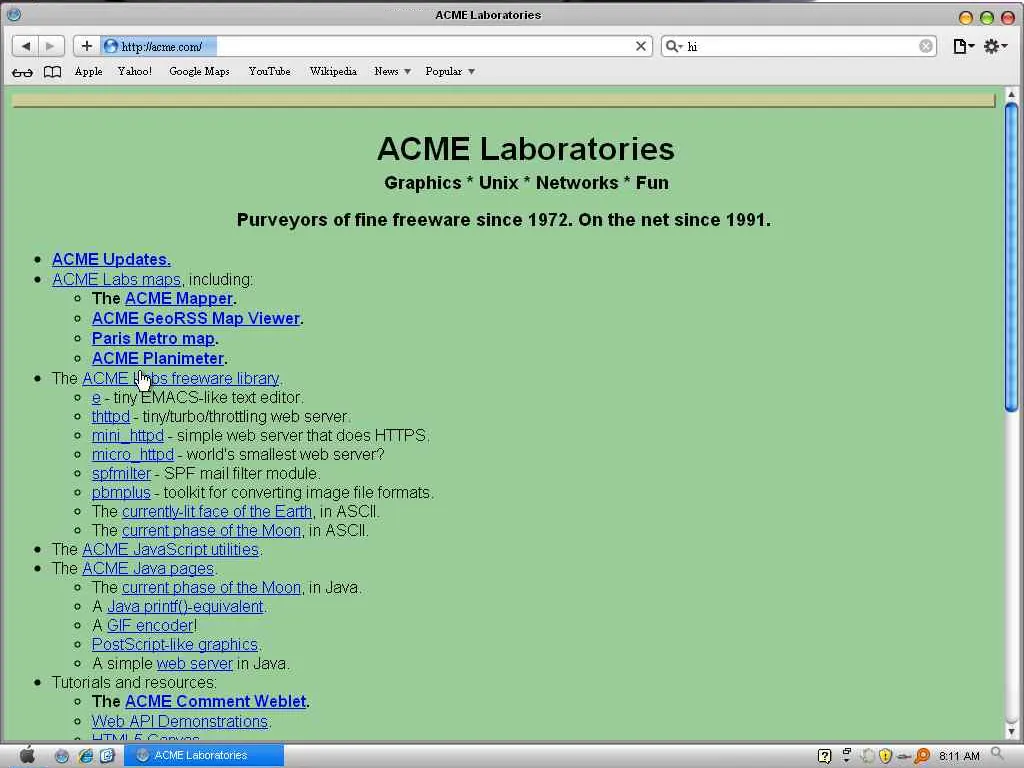The width and height of the screenshot is (1024, 768).
Task: Open the reading list glasses icon
Action: (22, 72)
